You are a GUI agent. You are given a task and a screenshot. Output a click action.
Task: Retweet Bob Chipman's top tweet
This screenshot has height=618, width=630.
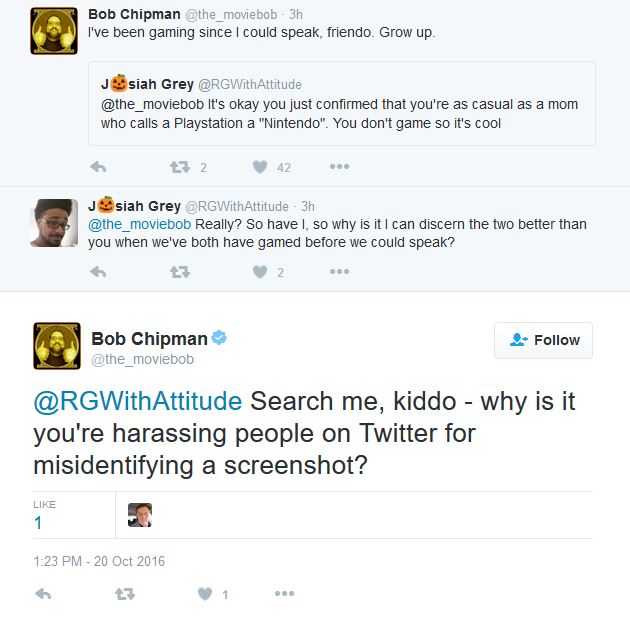180,167
